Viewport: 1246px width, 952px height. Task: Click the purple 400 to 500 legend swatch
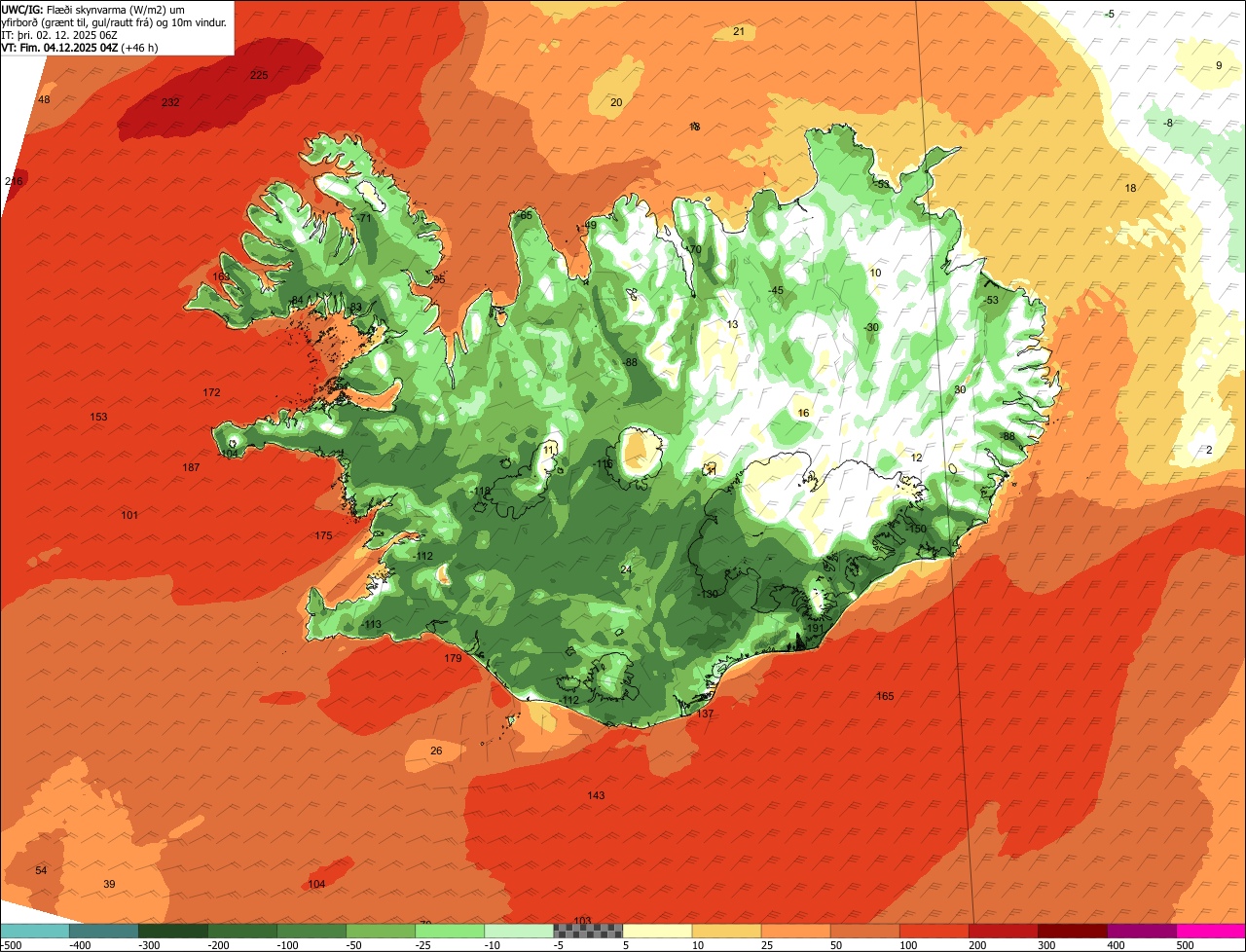coord(1142,931)
